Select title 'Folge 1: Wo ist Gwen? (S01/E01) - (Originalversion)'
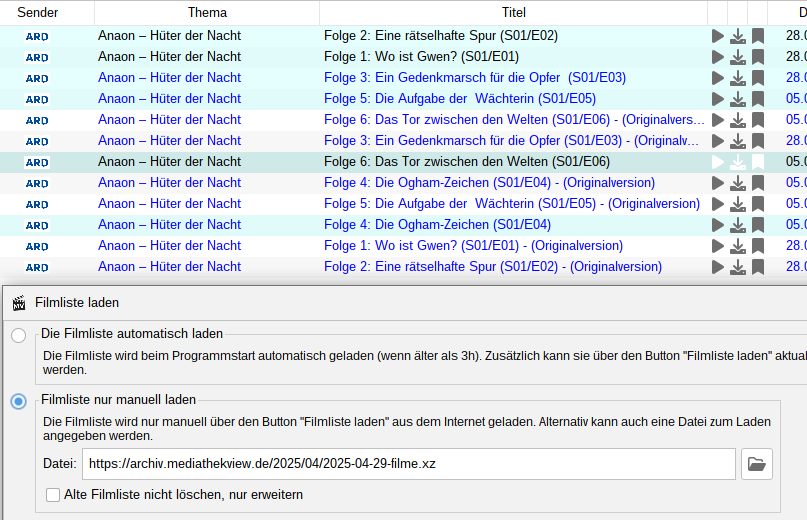The height and width of the screenshot is (520, 807). coord(473,246)
